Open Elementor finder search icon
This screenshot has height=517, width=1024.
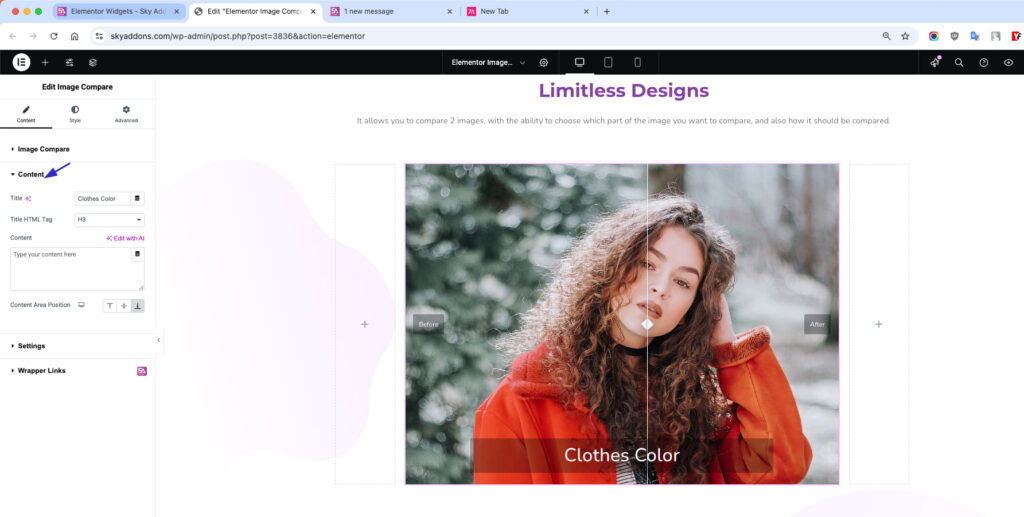(x=959, y=63)
